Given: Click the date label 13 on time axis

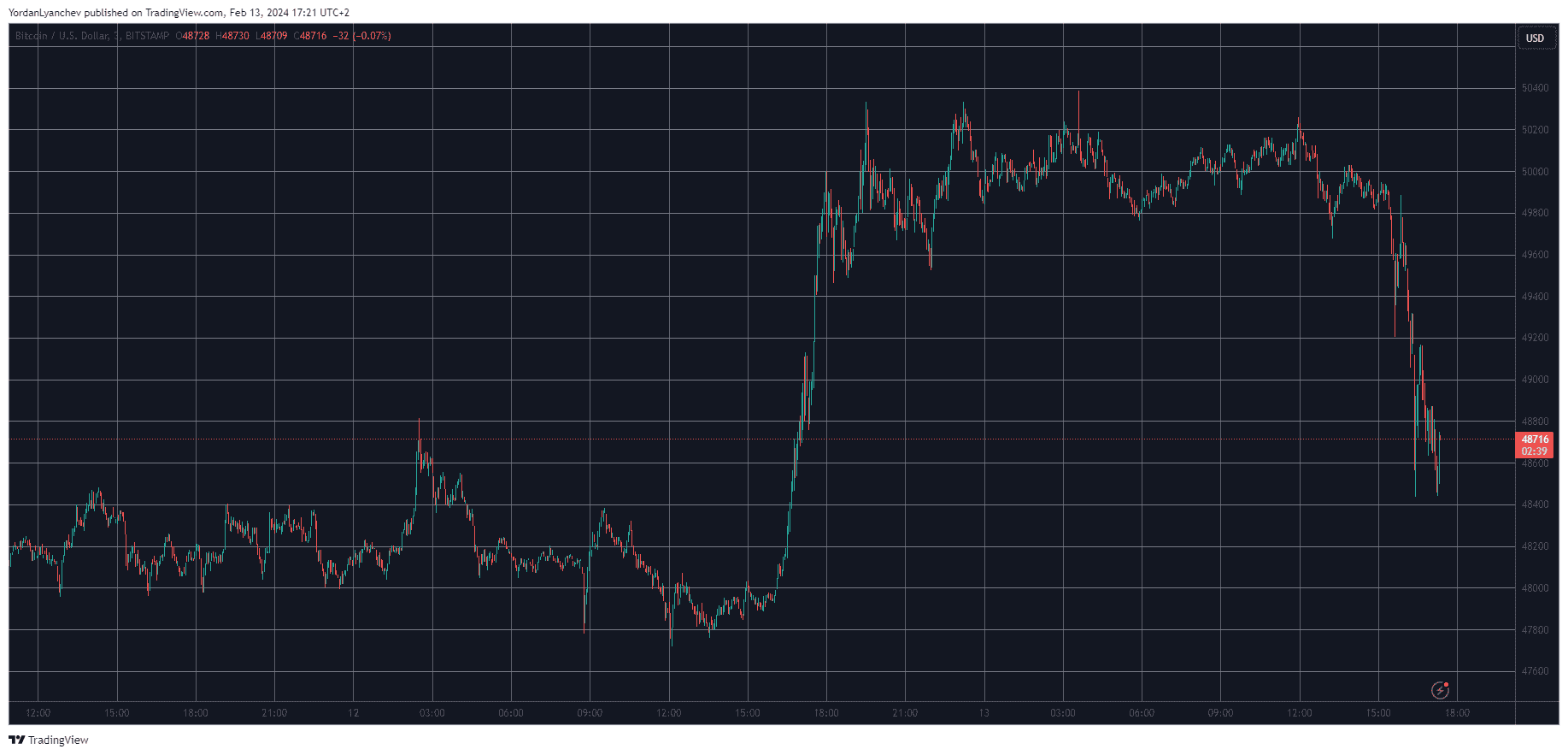Looking at the screenshot, I should point(984,713).
